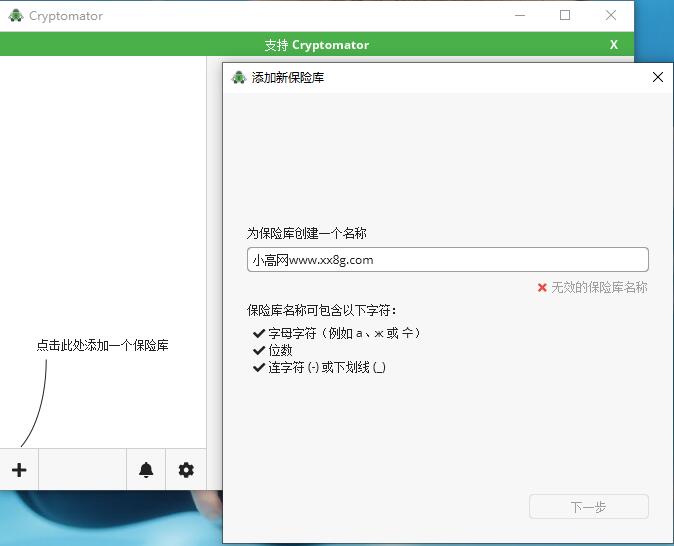The width and height of the screenshot is (674, 546).
Task: Open settings gear icon
Action: point(186,469)
